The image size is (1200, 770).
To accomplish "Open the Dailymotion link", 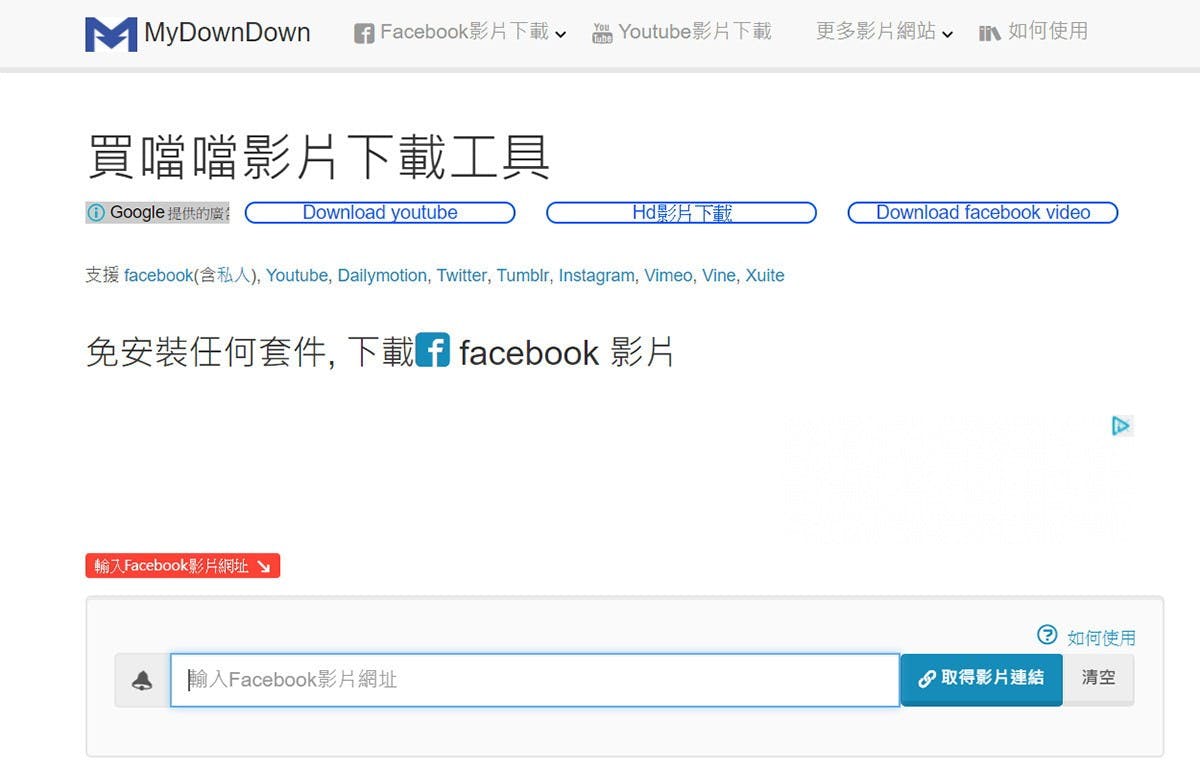I will click(381, 276).
